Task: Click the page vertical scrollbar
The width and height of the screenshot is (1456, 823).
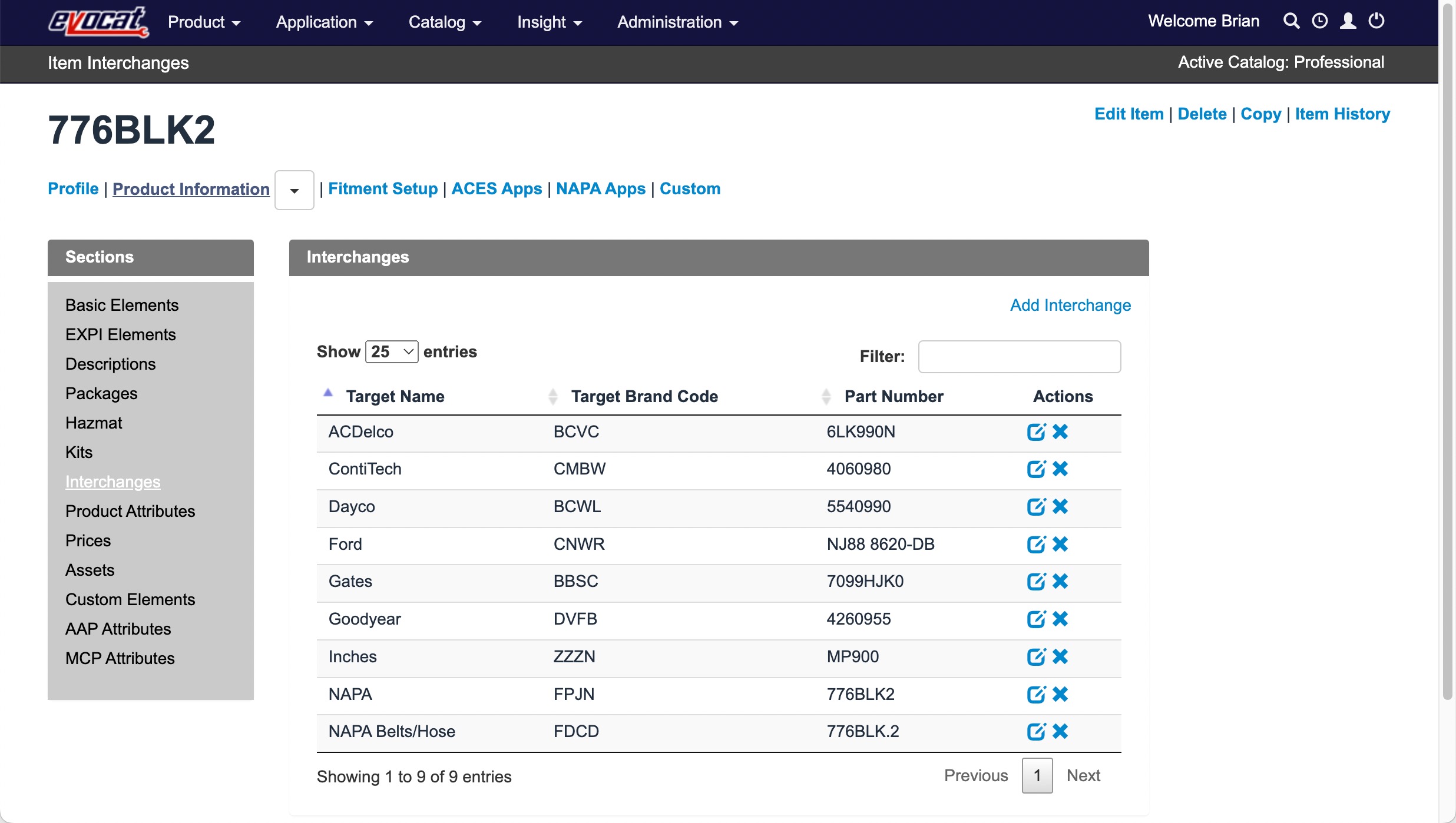Action: [x=1448, y=353]
